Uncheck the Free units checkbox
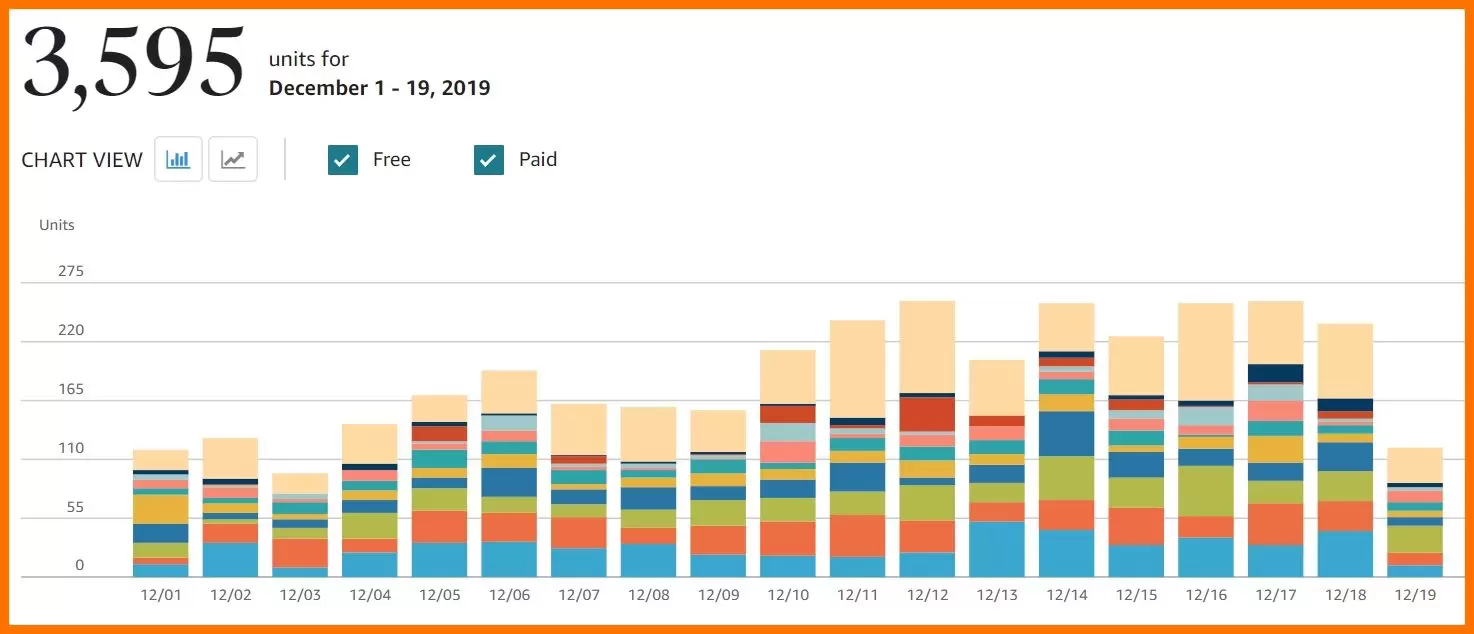 [x=343, y=160]
